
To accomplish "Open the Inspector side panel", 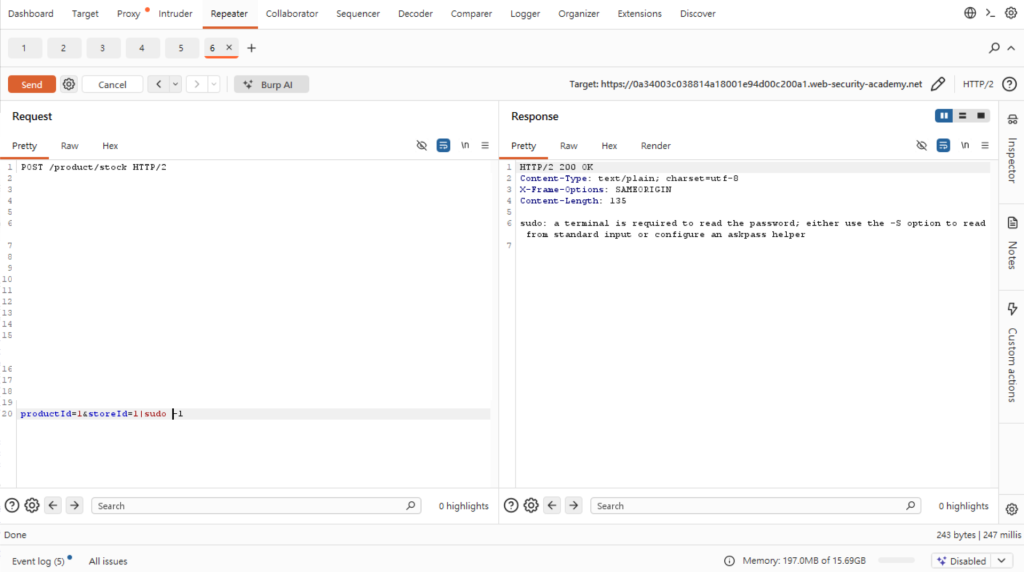I will click(x=1012, y=150).
